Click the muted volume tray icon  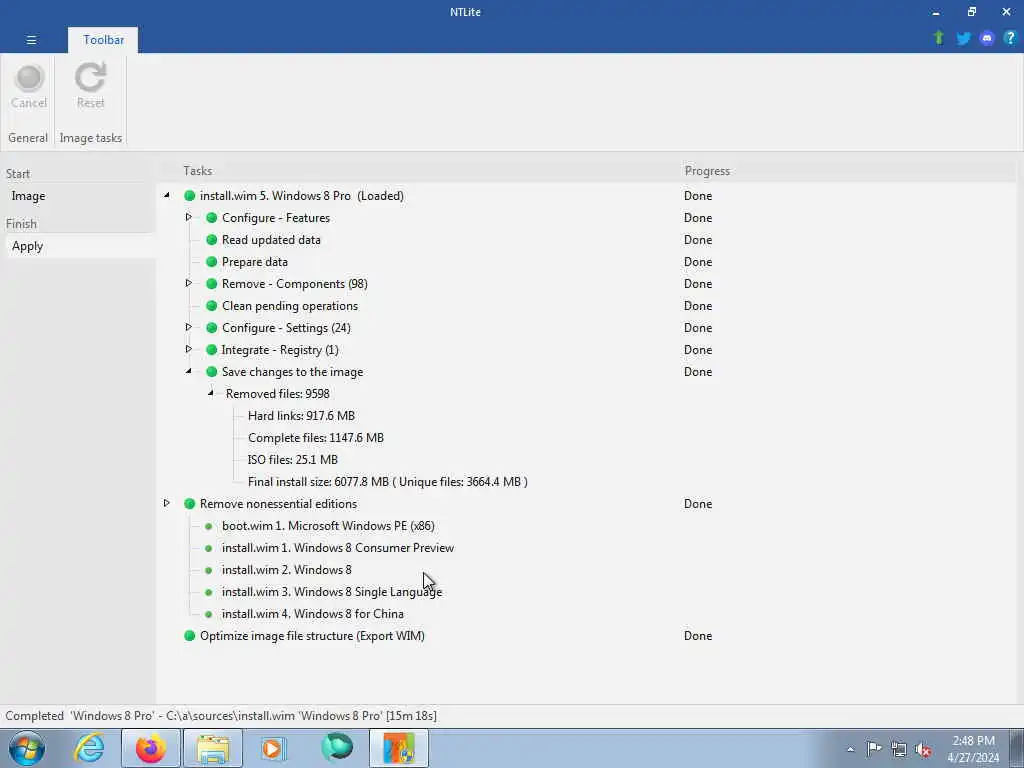click(x=923, y=749)
